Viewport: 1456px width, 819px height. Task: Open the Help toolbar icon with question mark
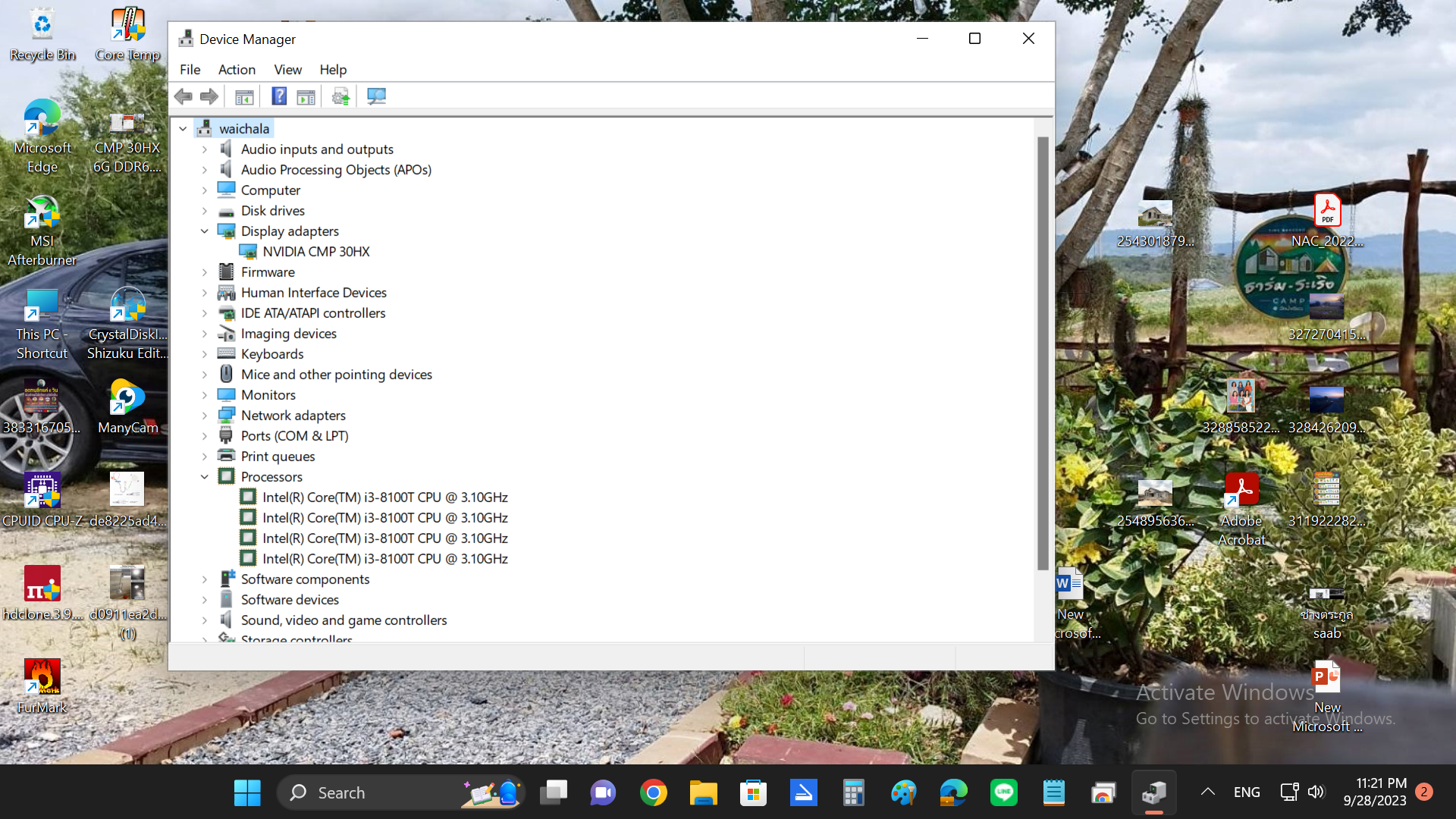point(279,96)
